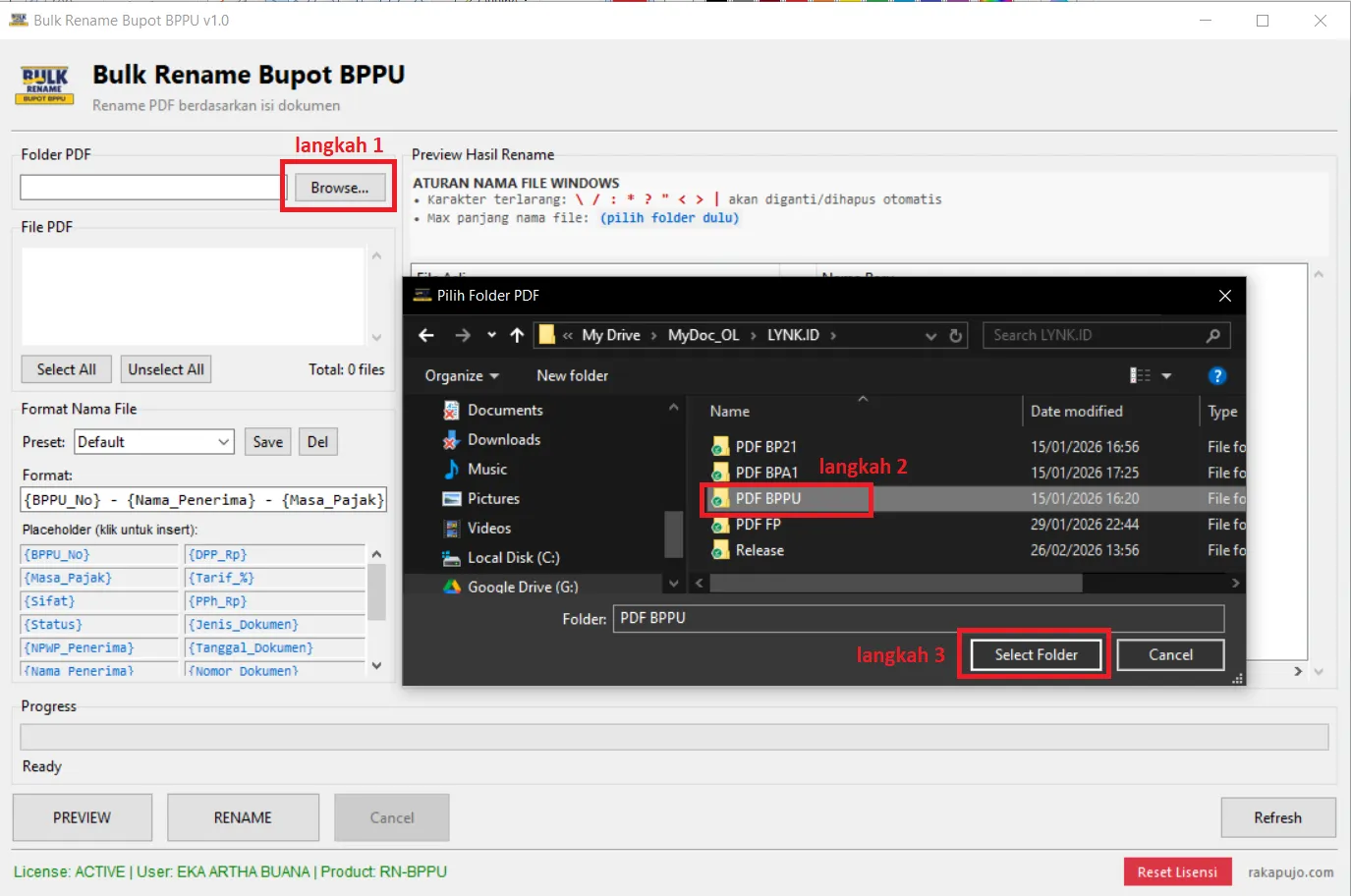Screen dimensions: 1351x896
Task: Click the Select Folder button
Action: 1036,655
